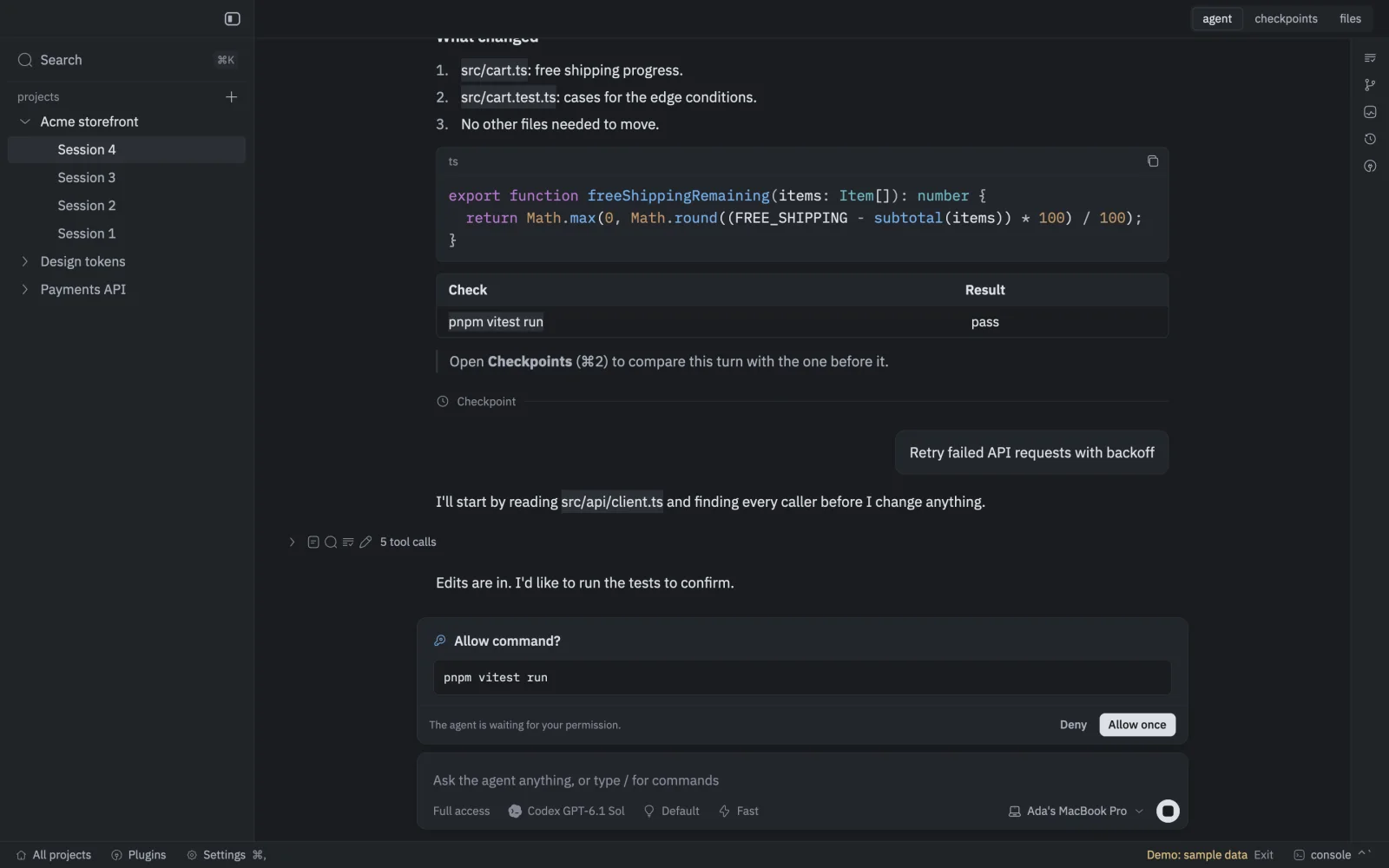Screen dimensions: 1389x868
Task: Click the Search magnifier icon
Action: (x=25, y=60)
